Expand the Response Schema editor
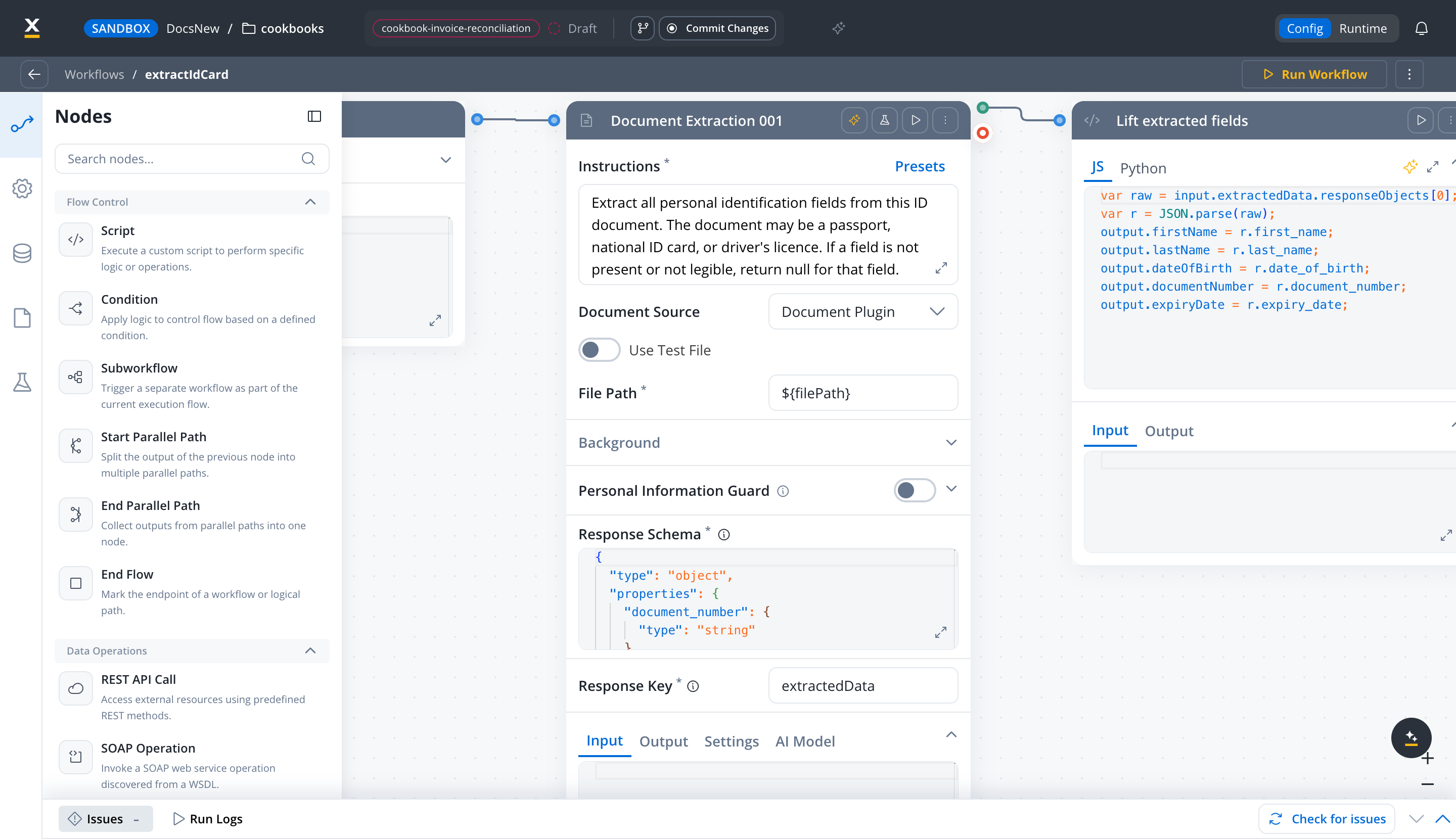This screenshot has height=839, width=1456. pyautogui.click(x=941, y=632)
